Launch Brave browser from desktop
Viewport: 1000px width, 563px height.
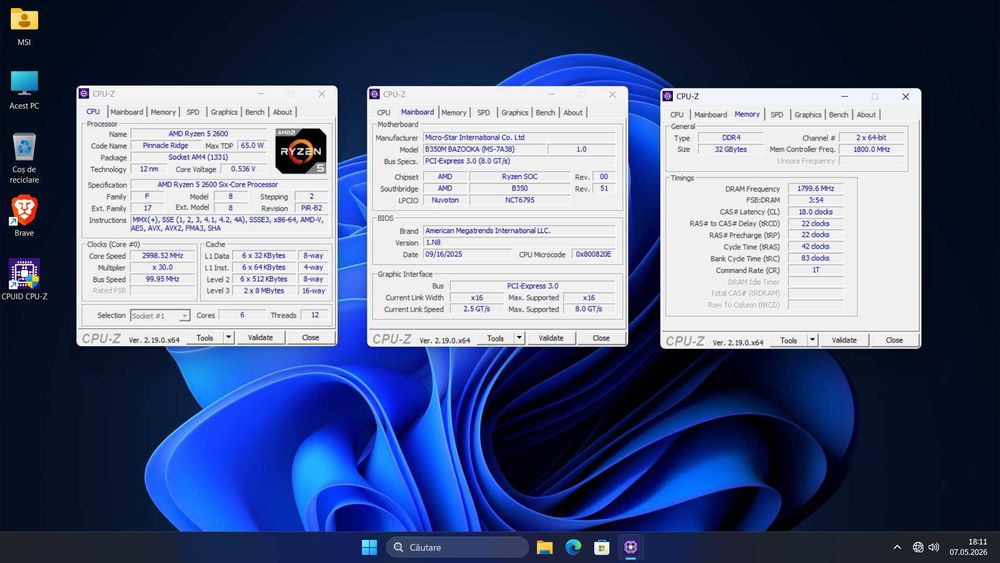[x=24, y=216]
